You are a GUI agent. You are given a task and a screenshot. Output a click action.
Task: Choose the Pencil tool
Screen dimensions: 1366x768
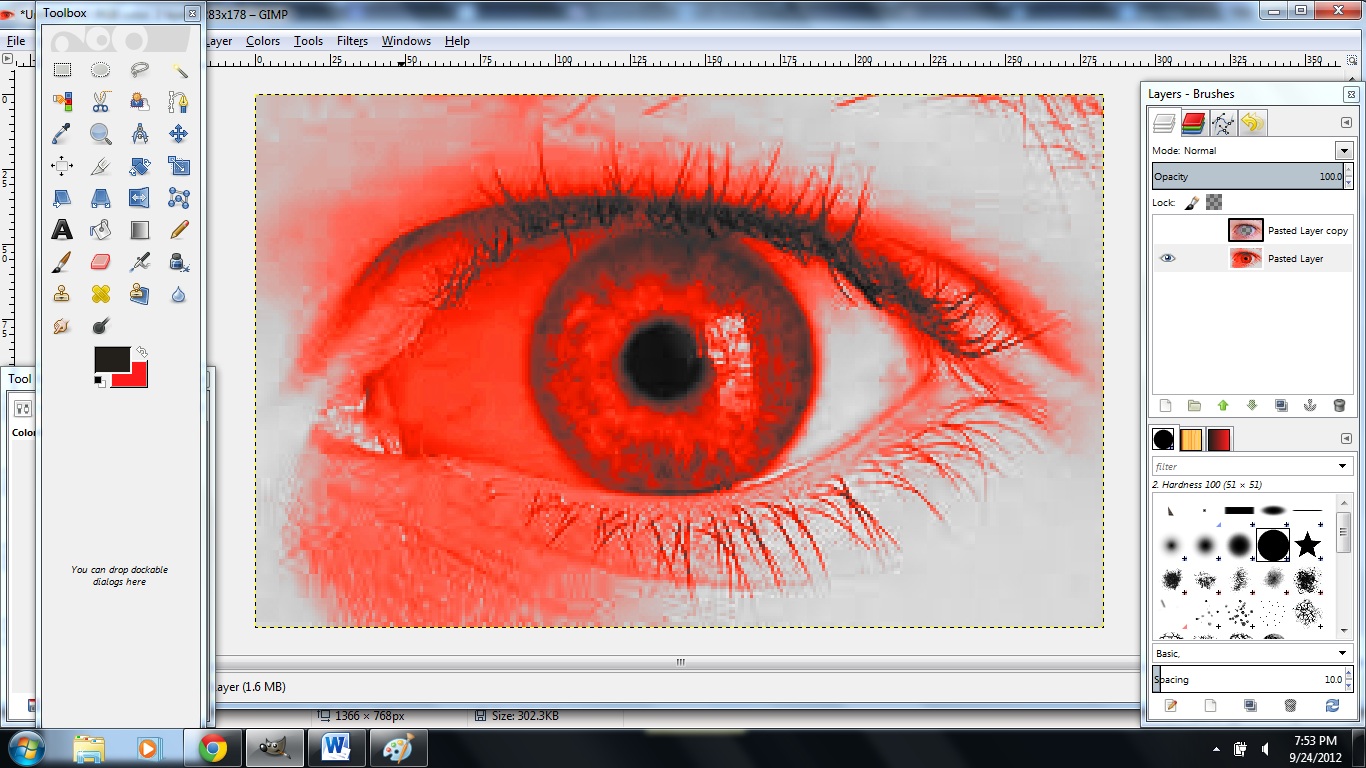tap(179, 230)
